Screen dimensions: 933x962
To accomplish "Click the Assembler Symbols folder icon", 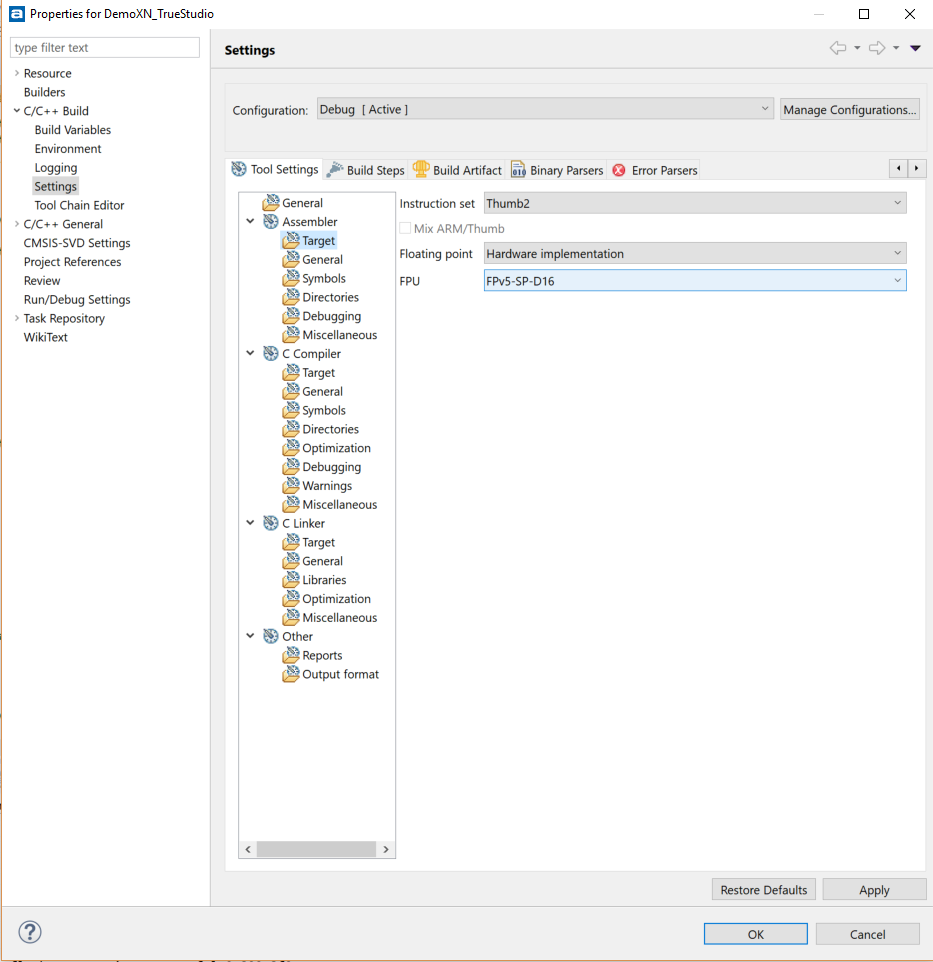I will (x=291, y=278).
